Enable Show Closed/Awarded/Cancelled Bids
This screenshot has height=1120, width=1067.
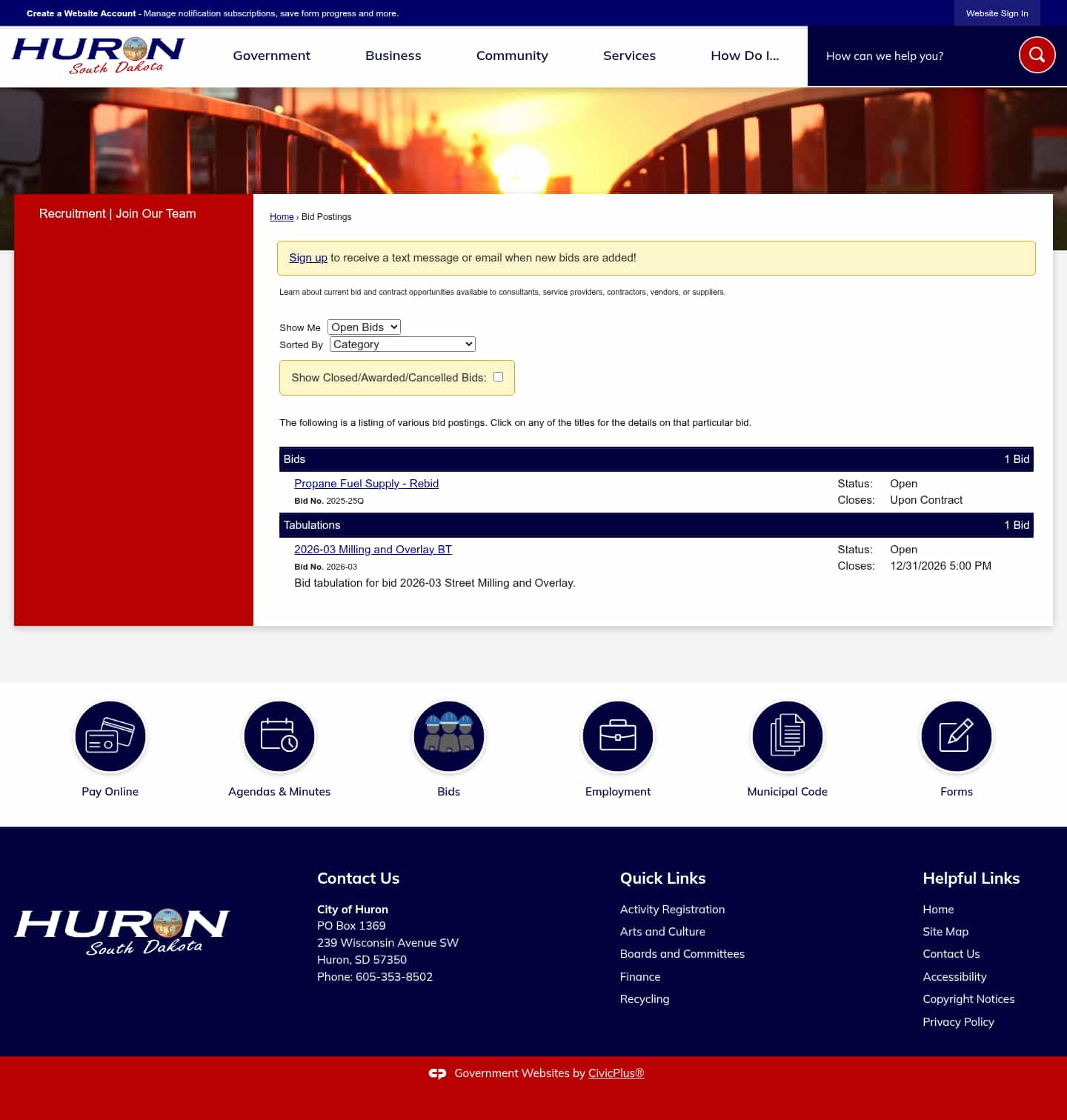[498, 376]
